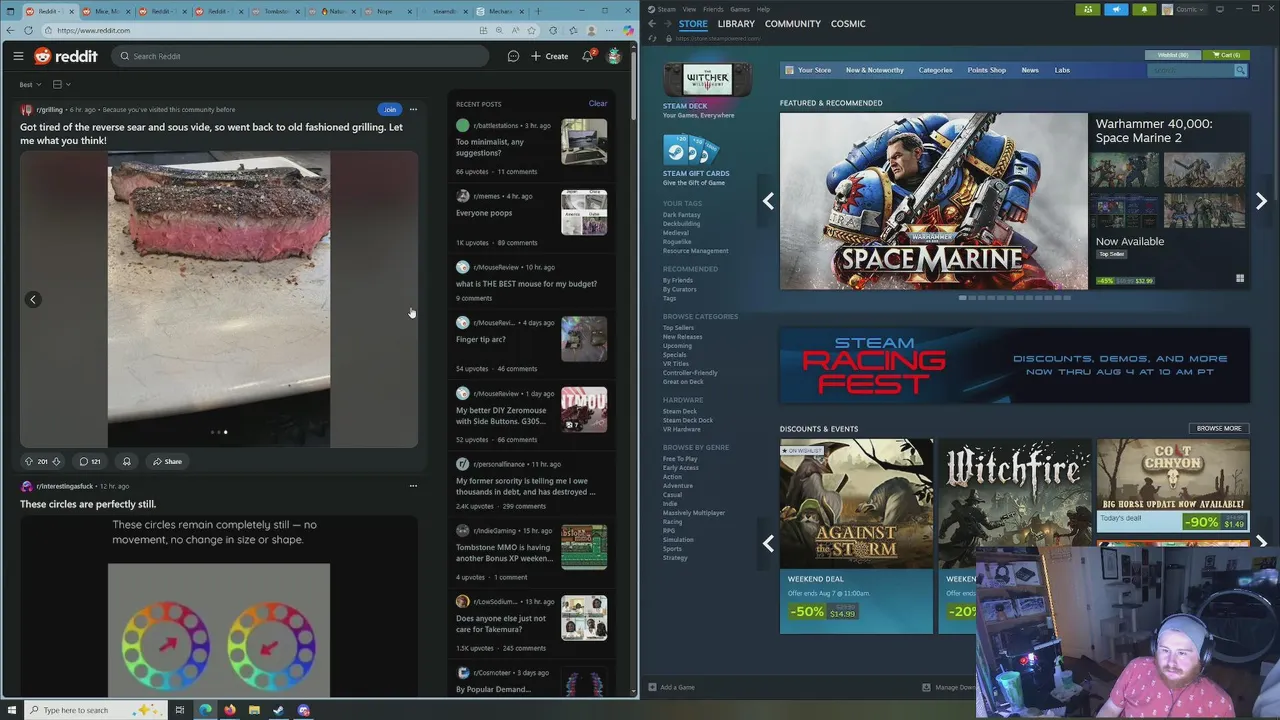Join the r/grilling community

pyautogui.click(x=389, y=109)
